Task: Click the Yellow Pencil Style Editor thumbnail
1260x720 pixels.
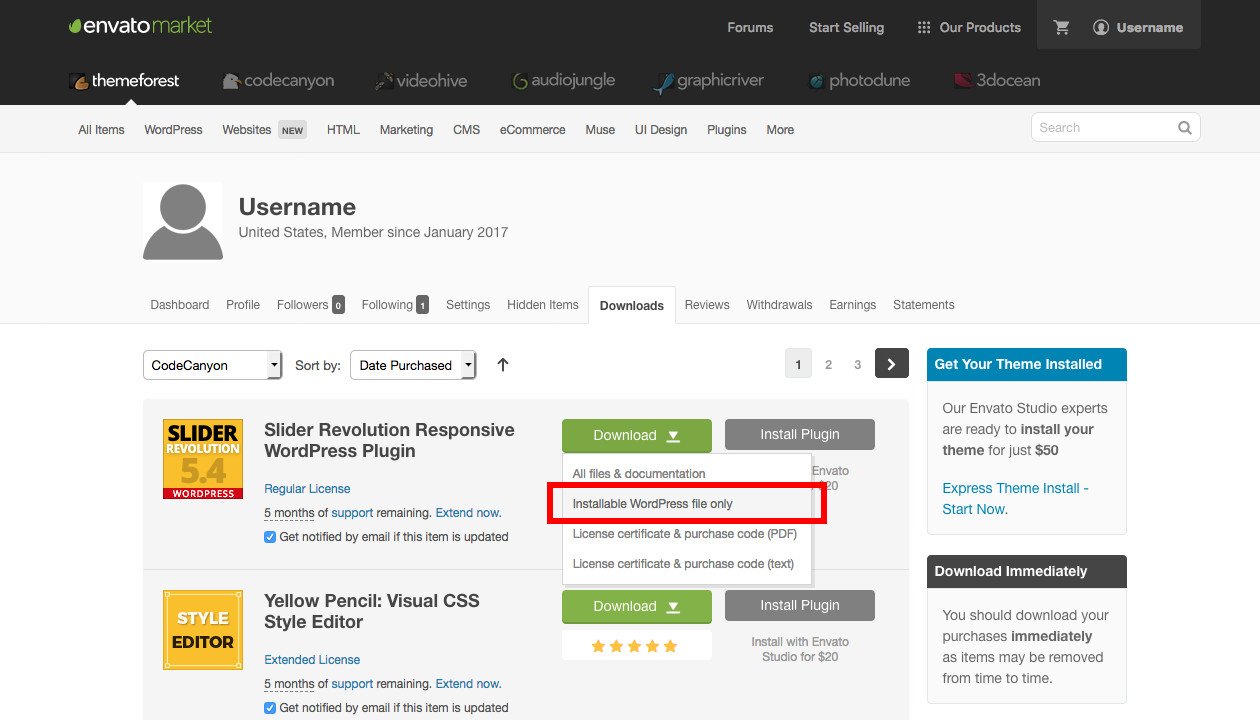Action: (x=203, y=630)
